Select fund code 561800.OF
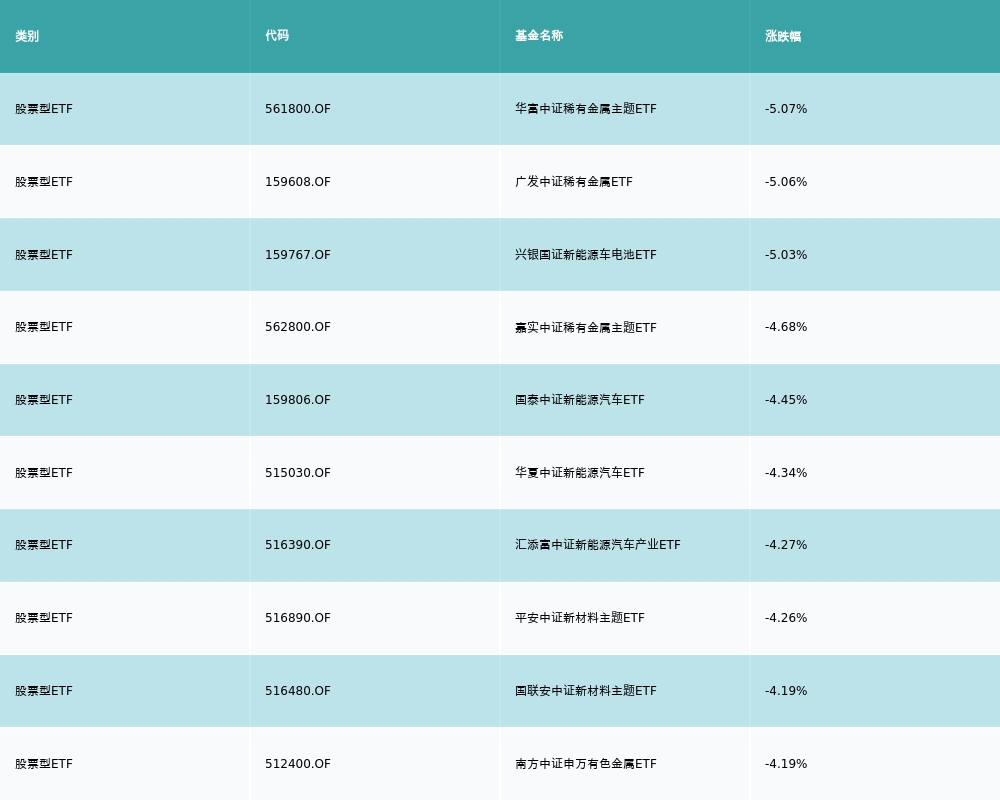The width and height of the screenshot is (1000, 800). [x=298, y=109]
